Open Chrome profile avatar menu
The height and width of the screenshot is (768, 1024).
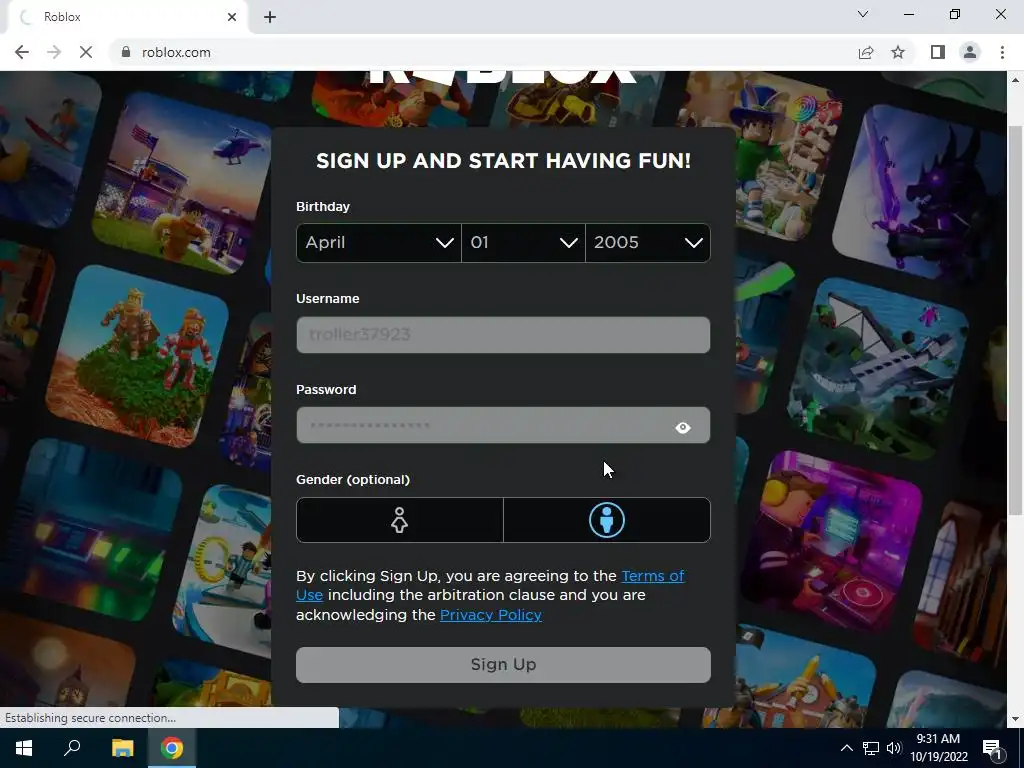(970, 52)
